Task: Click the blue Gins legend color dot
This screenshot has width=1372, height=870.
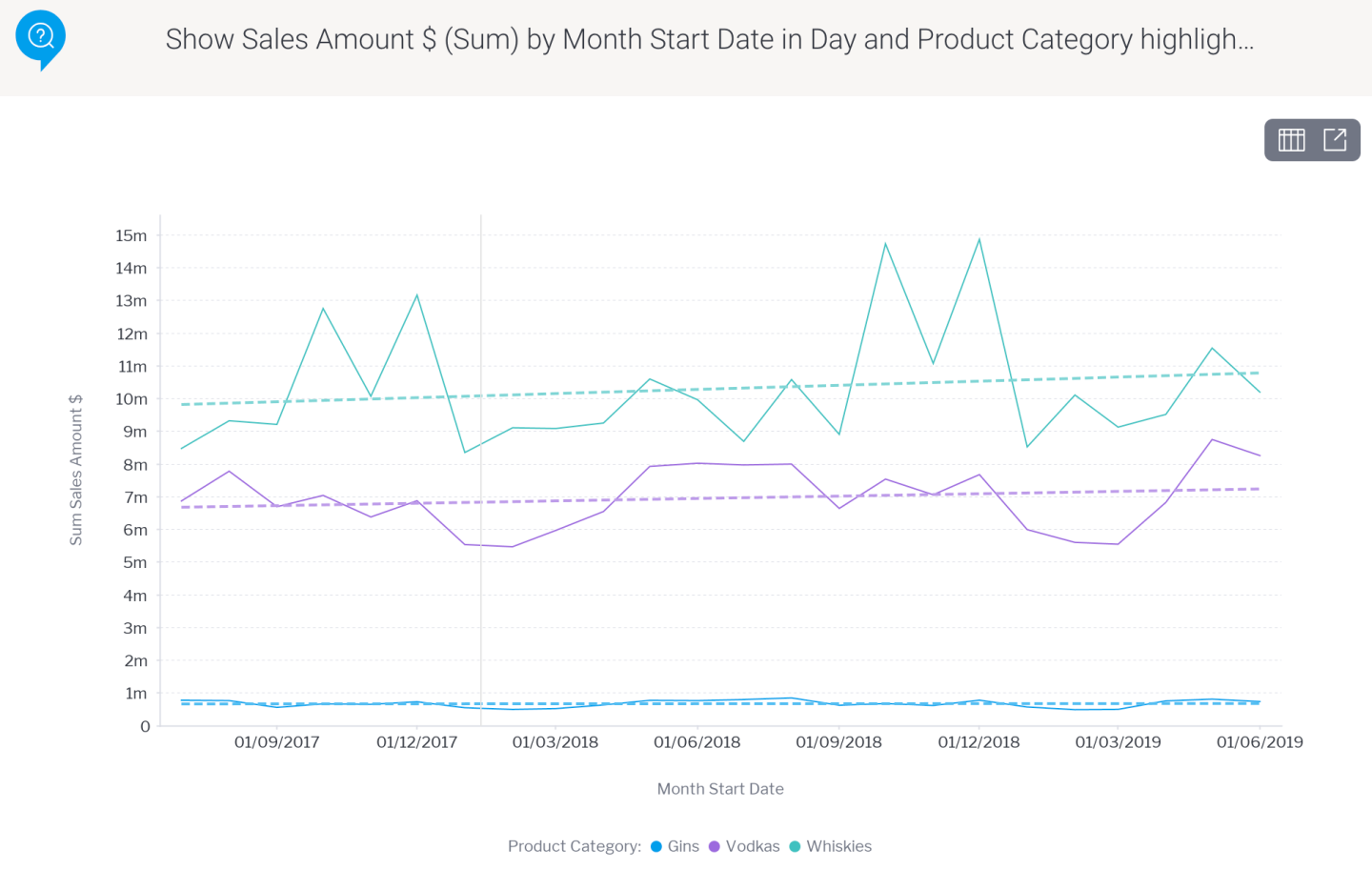Action: click(x=656, y=846)
